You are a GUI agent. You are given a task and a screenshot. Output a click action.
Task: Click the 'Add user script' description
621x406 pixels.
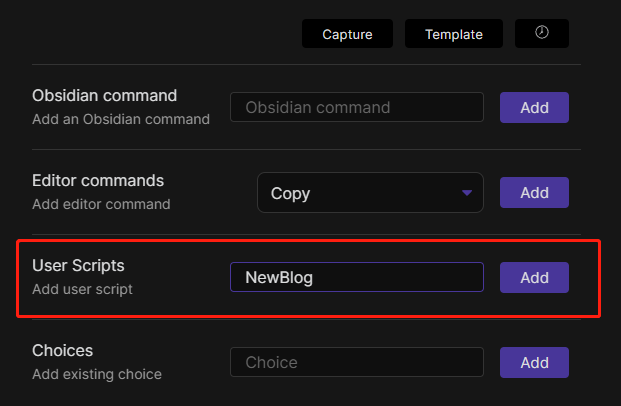82,289
